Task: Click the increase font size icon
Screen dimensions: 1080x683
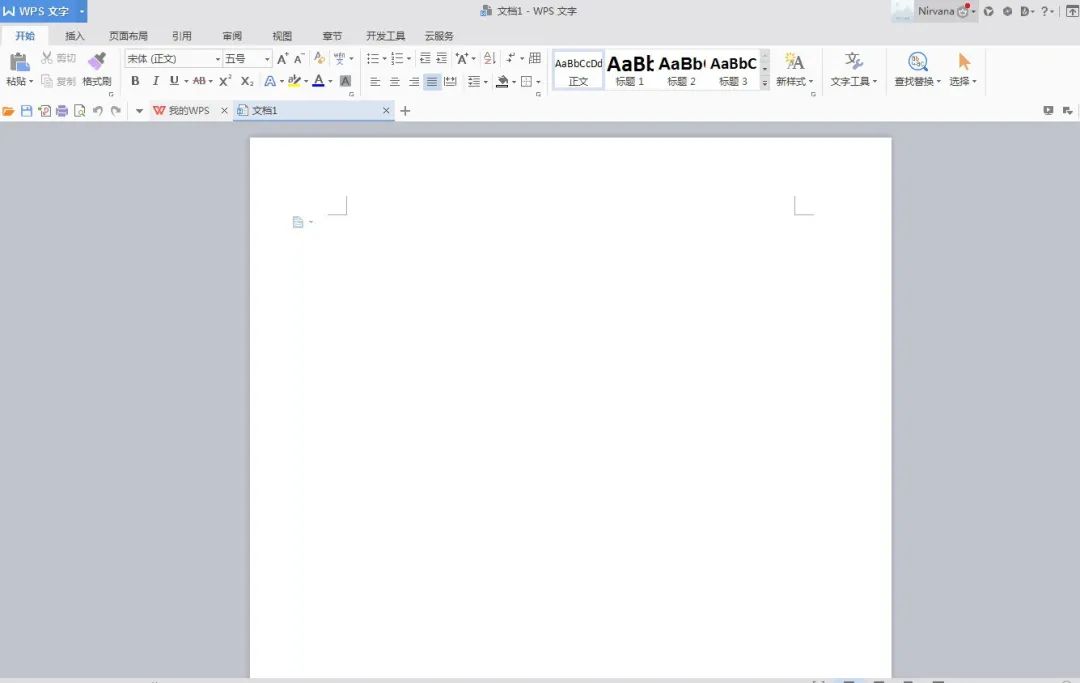Action: tap(282, 59)
